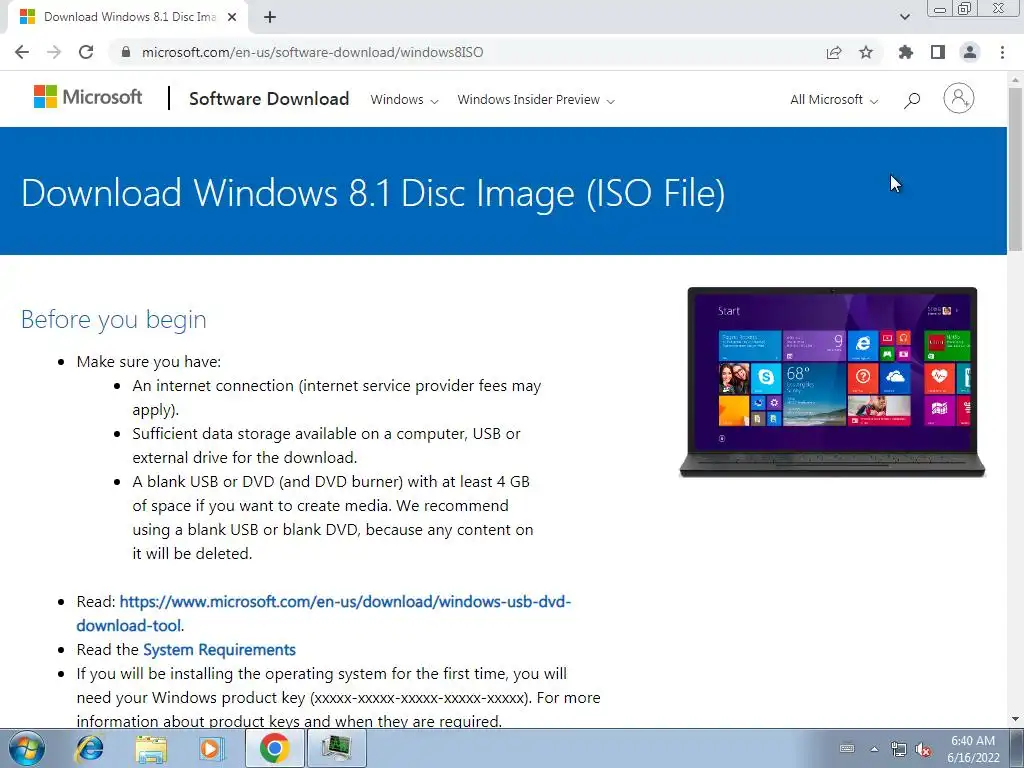Open the taskbar clock and date
This screenshot has height=768, width=1024.
point(973,749)
